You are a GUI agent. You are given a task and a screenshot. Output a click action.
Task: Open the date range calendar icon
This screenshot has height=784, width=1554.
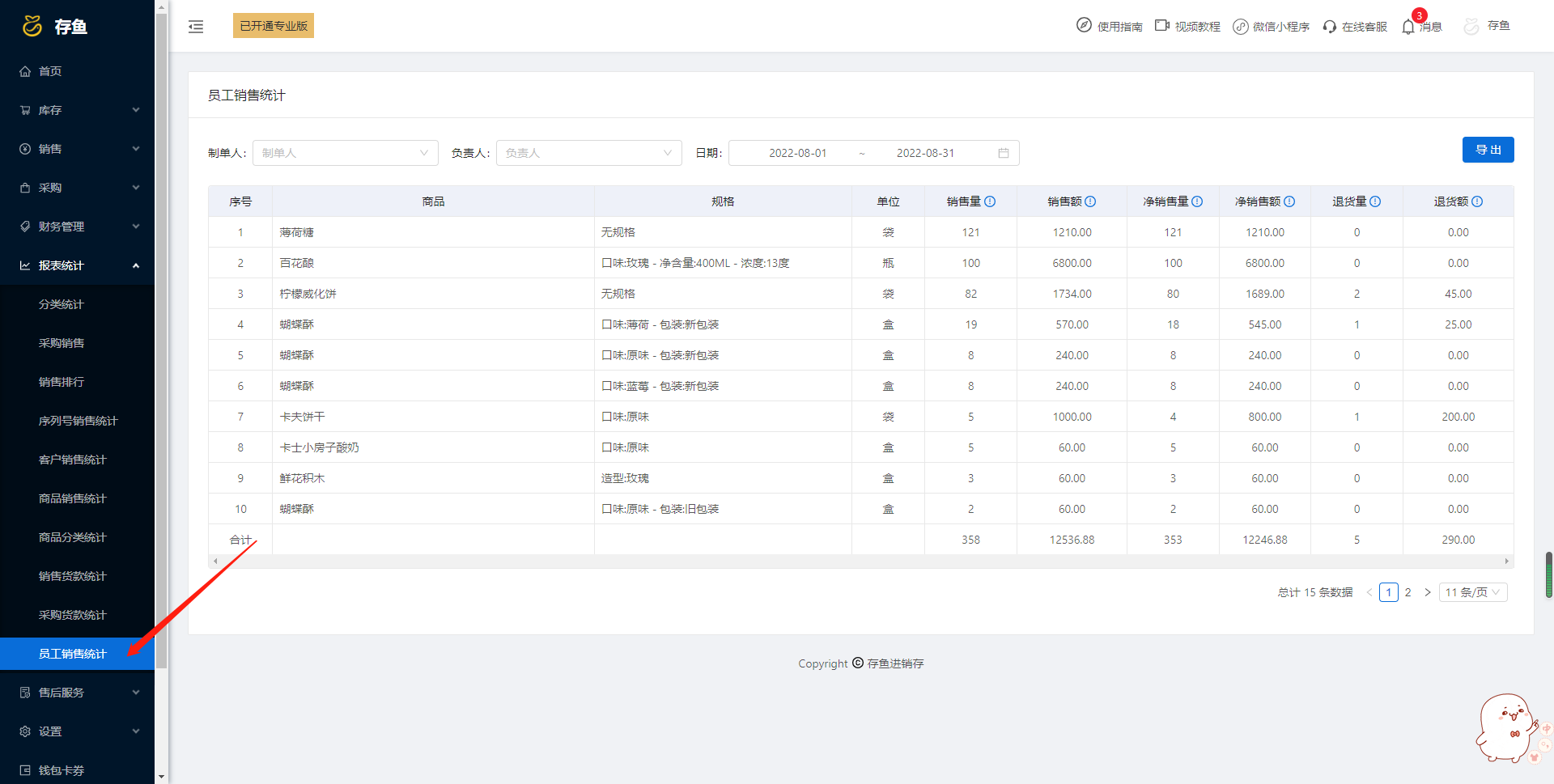pyautogui.click(x=1004, y=153)
